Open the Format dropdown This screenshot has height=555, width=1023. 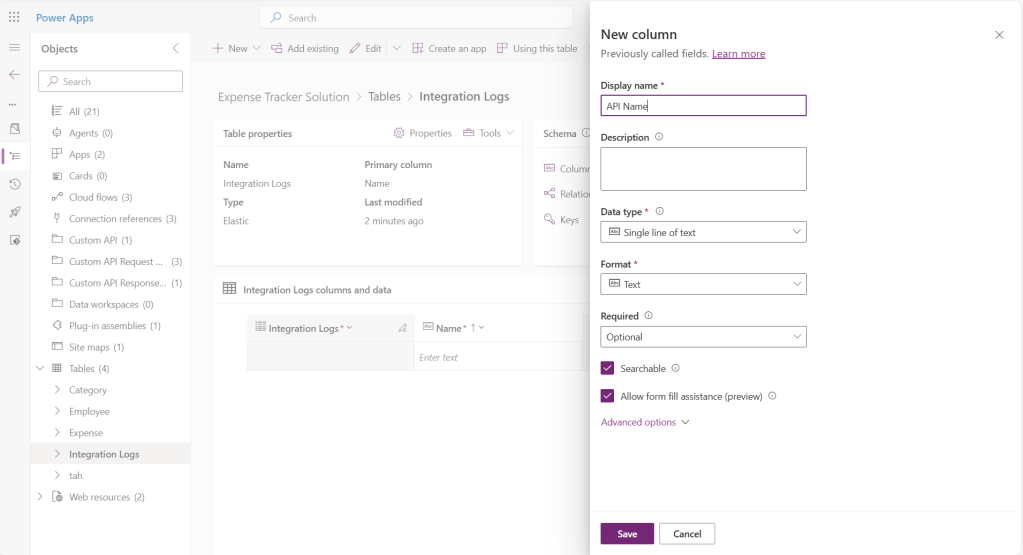[703, 284]
